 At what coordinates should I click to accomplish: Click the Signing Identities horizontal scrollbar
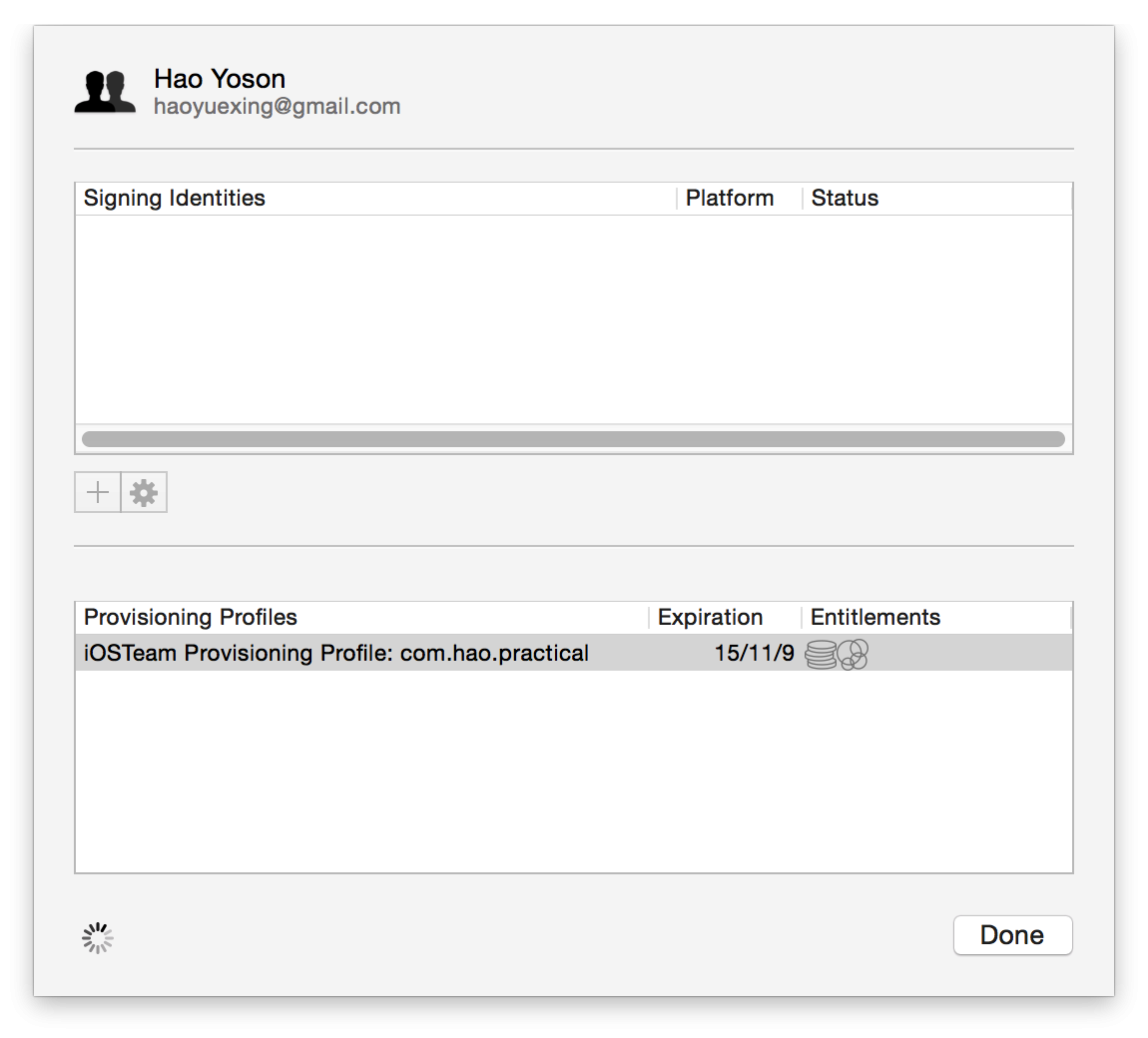pyautogui.click(x=573, y=439)
